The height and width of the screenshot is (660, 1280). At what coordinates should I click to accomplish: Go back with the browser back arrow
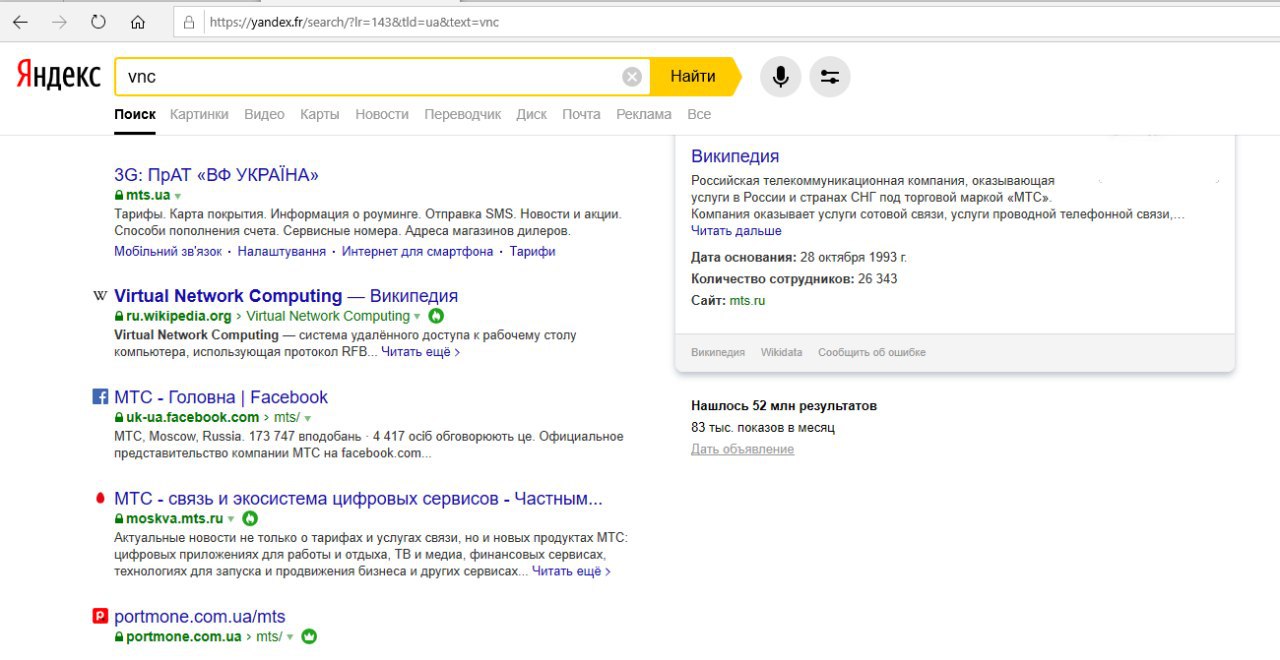(20, 22)
